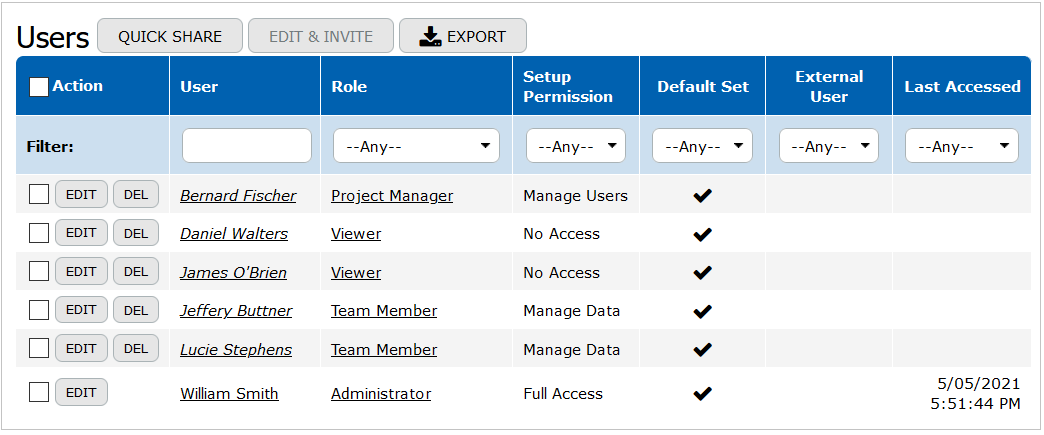Open the Project Manager role link
The height and width of the screenshot is (435, 1044).
tap(392, 196)
